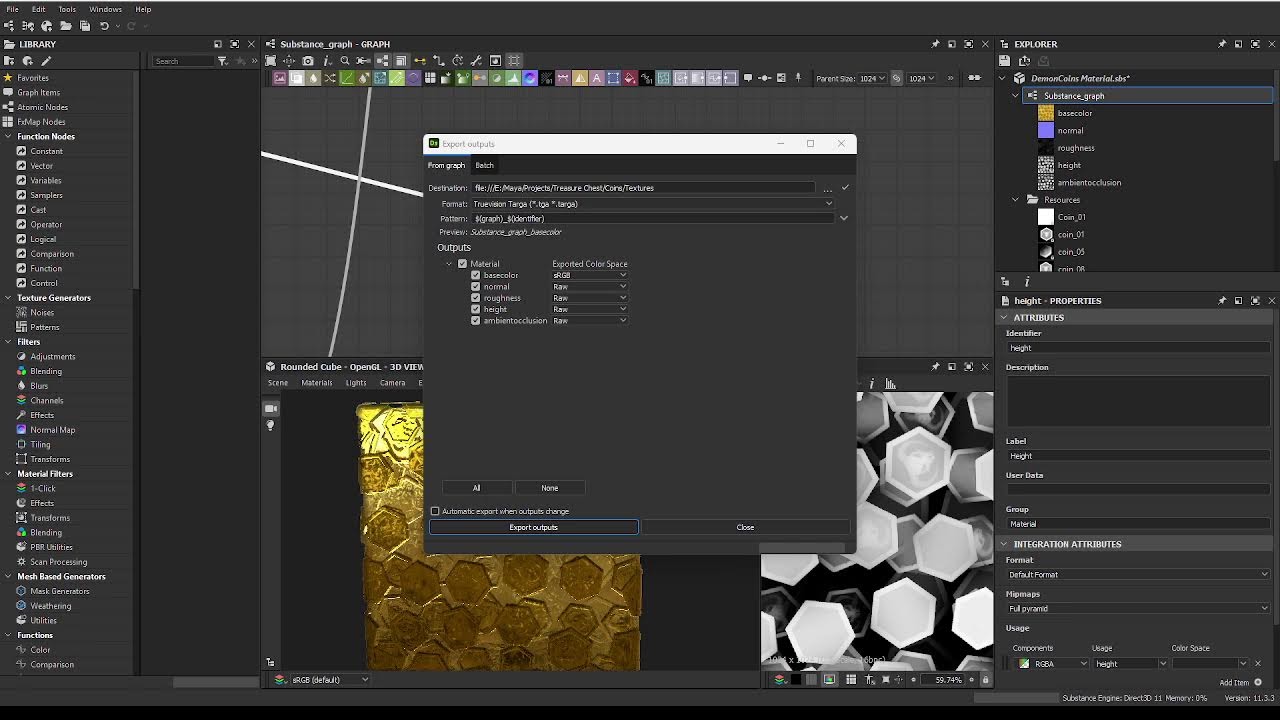Screen dimensions: 1280x720
Task: Click the info 'i' icon in graph toolbar
Action: [x=326, y=61]
